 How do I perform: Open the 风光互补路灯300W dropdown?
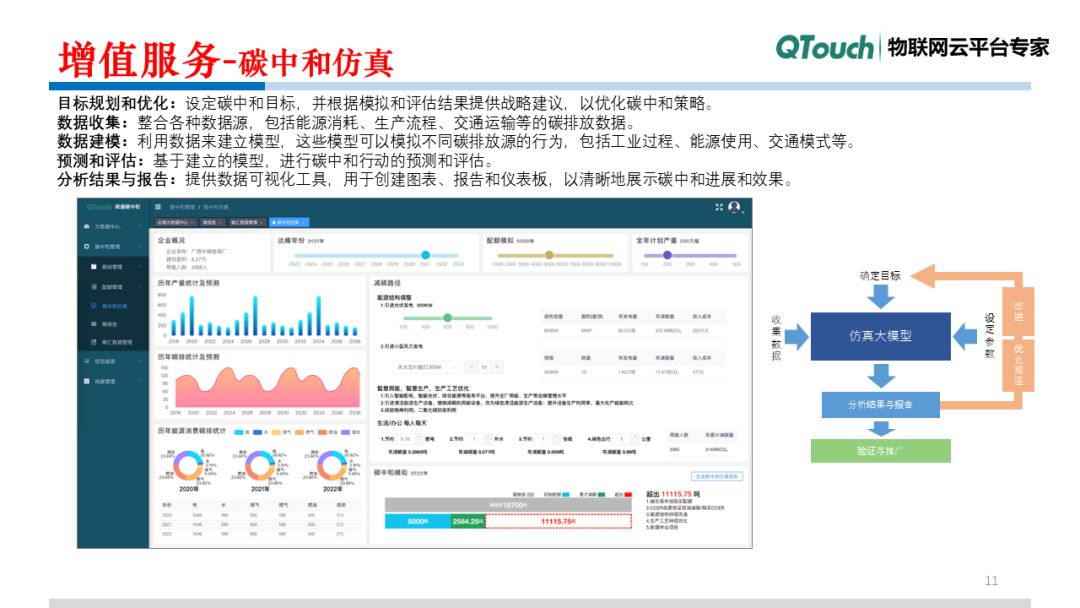click(426, 367)
